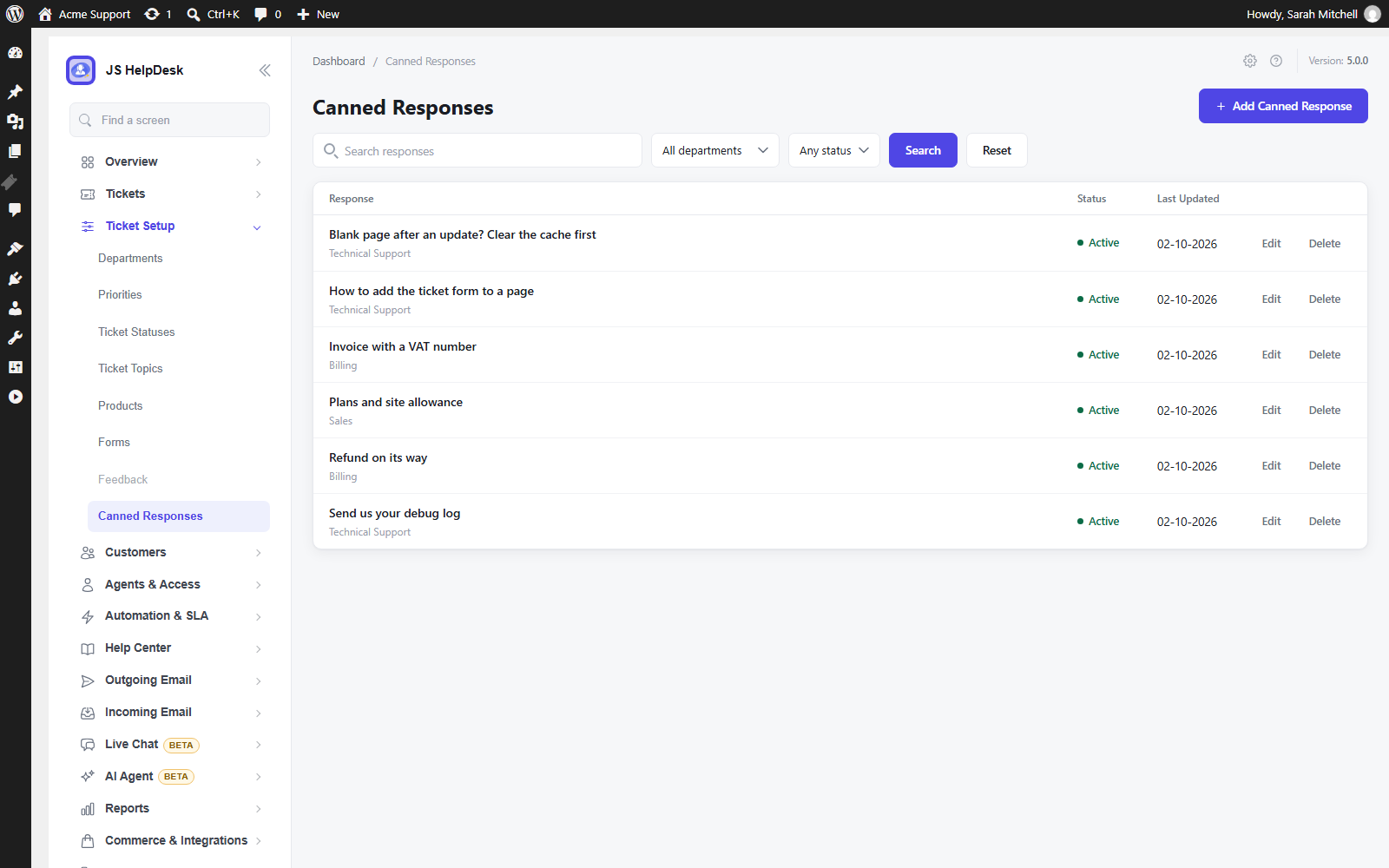Open the comments bubble in top bar

(267, 14)
